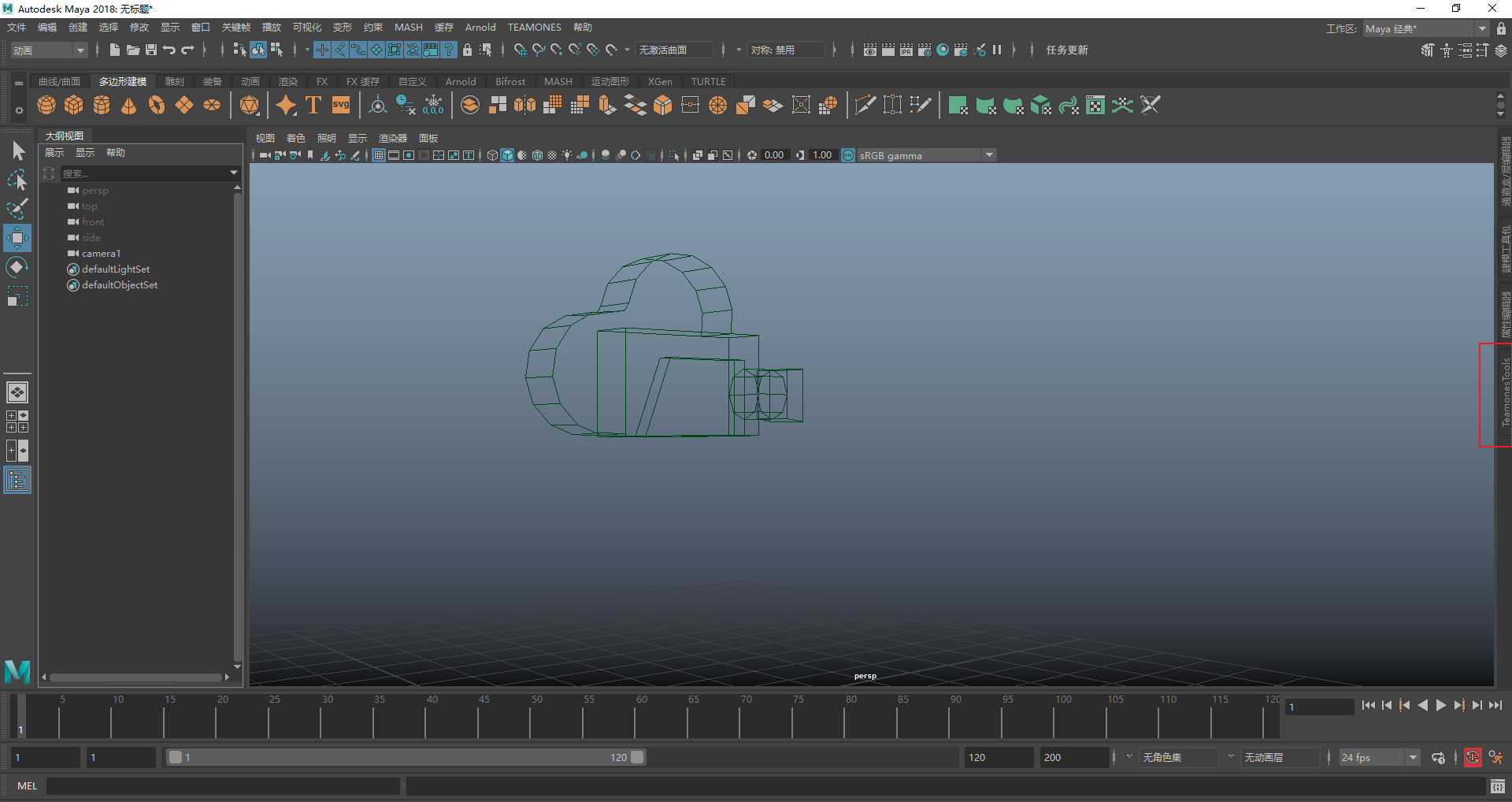Image resolution: width=1512 pixels, height=802 pixels.
Task: Open the TeamonesTools side panel tab
Action: [1505, 394]
